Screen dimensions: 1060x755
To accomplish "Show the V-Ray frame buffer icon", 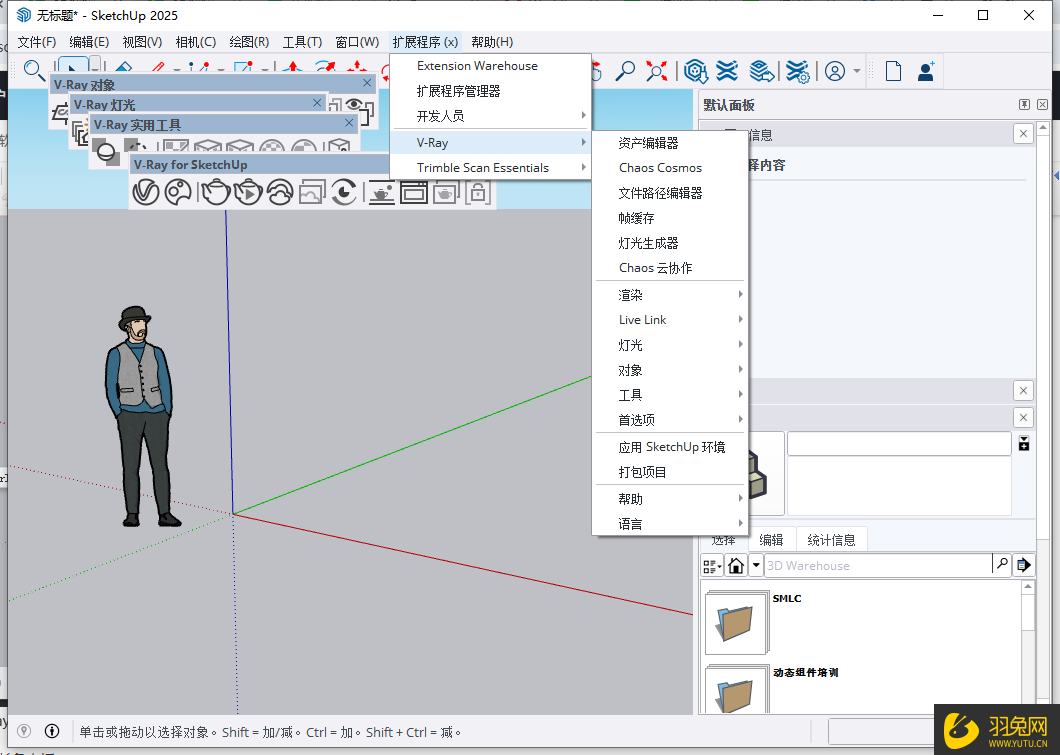I will coord(312,192).
